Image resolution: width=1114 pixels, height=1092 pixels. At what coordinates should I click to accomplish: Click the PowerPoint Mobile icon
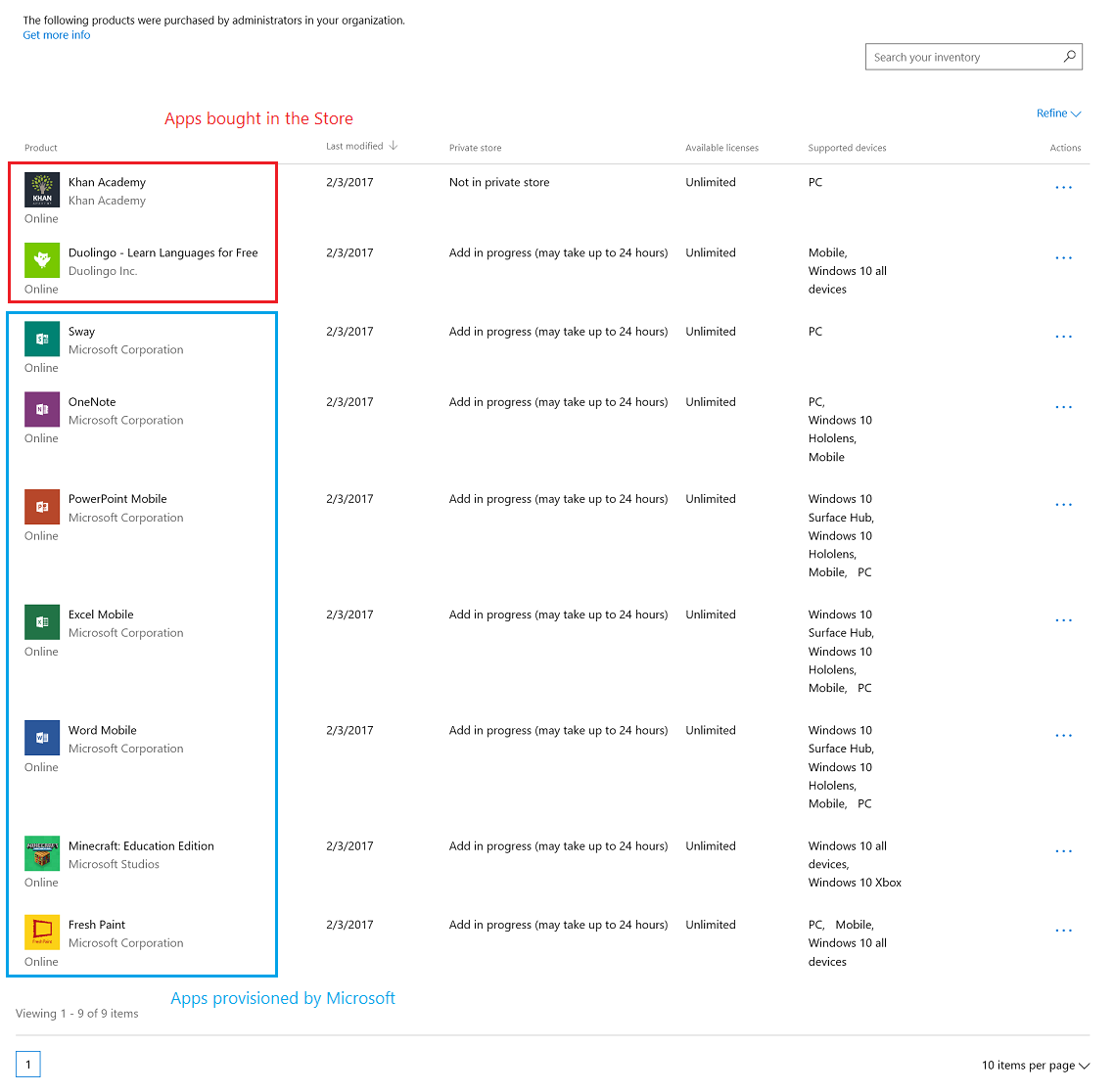42,507
